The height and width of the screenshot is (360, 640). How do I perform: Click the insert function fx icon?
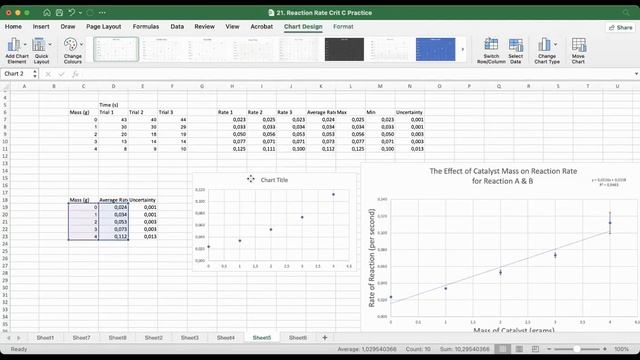(x=75, y=74)
